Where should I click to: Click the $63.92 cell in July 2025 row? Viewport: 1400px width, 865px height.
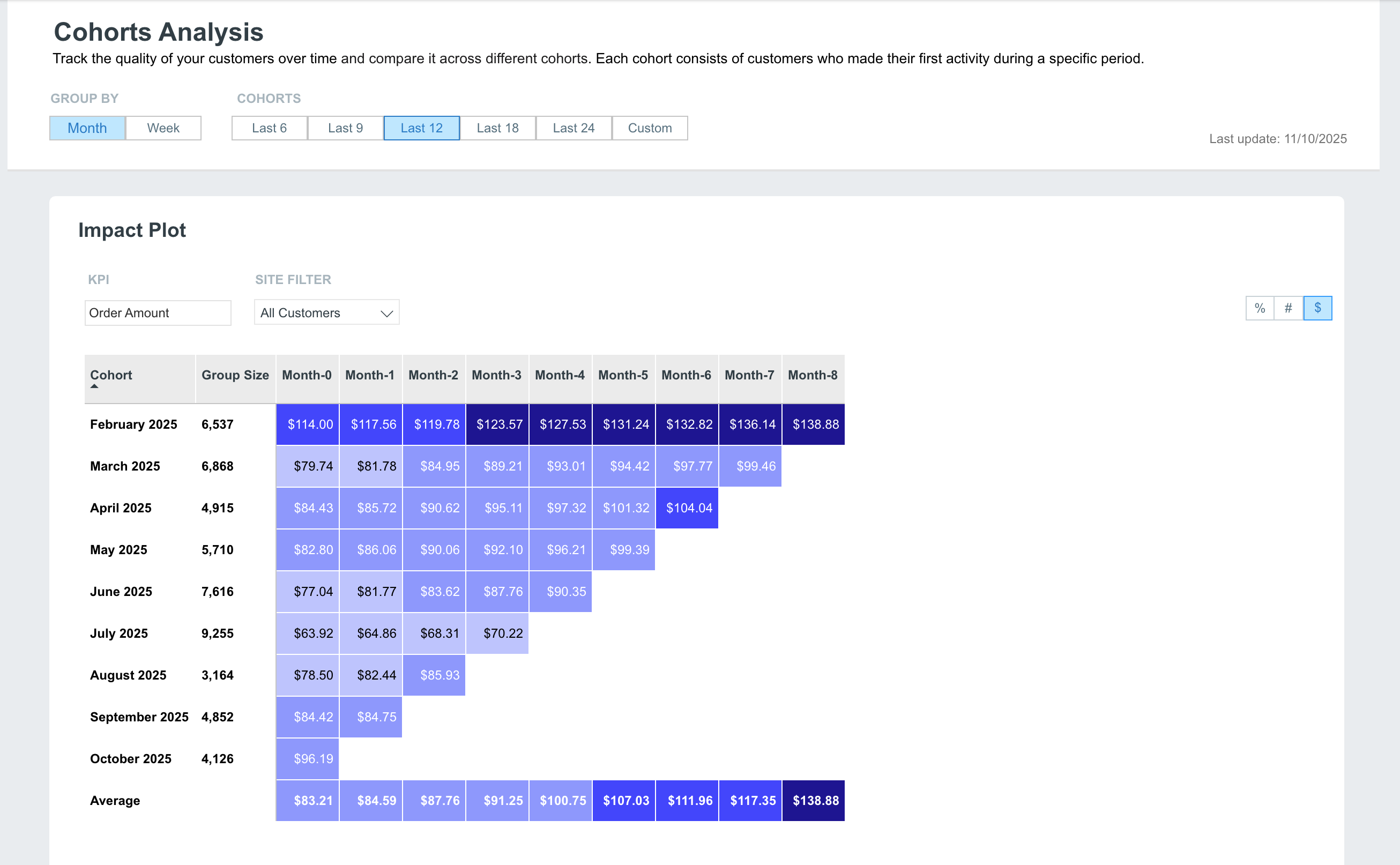point(308,633)
